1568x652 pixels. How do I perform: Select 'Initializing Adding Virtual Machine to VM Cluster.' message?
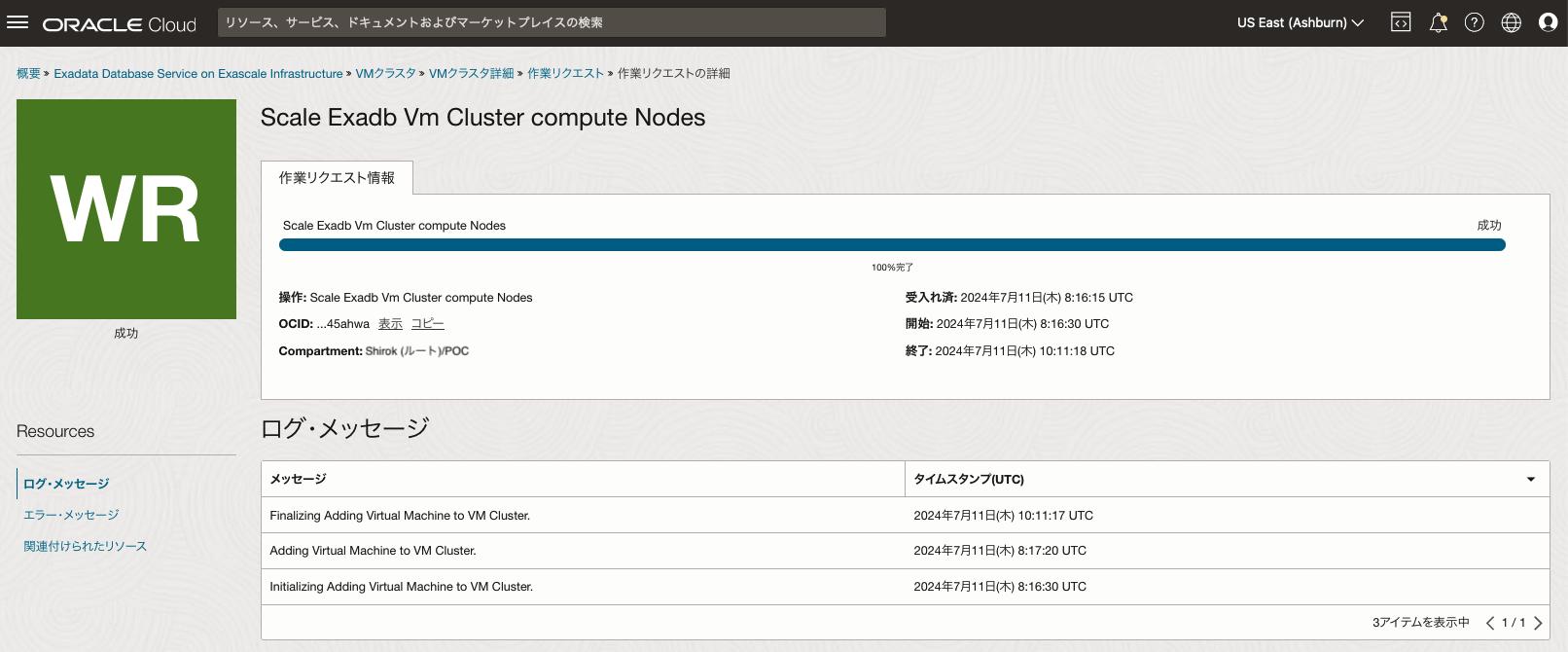401,587
